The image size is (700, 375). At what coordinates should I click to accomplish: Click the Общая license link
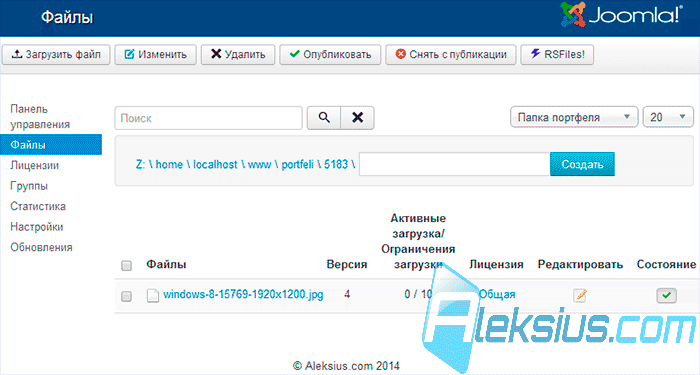pyautogui.click(x=496, y=295)
